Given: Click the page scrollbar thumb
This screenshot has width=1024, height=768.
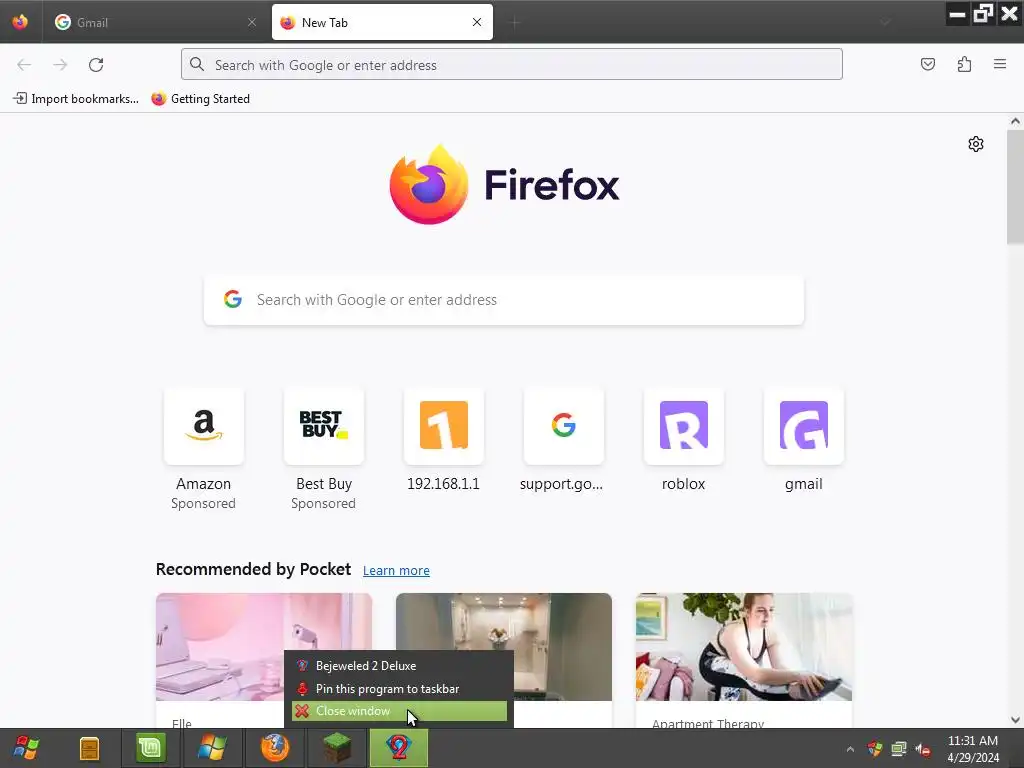Looking at the screenshot, I should (x=1015, y=187).
